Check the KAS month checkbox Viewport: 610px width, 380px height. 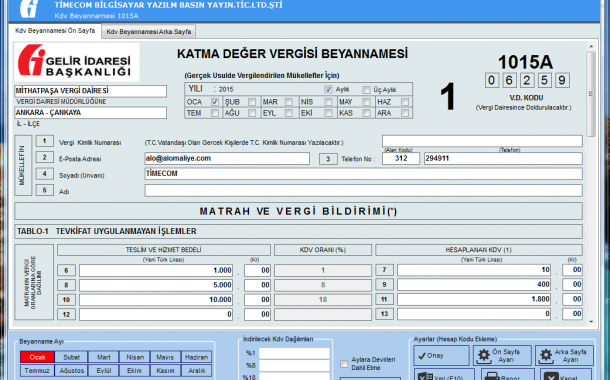(x=366, y=113)
